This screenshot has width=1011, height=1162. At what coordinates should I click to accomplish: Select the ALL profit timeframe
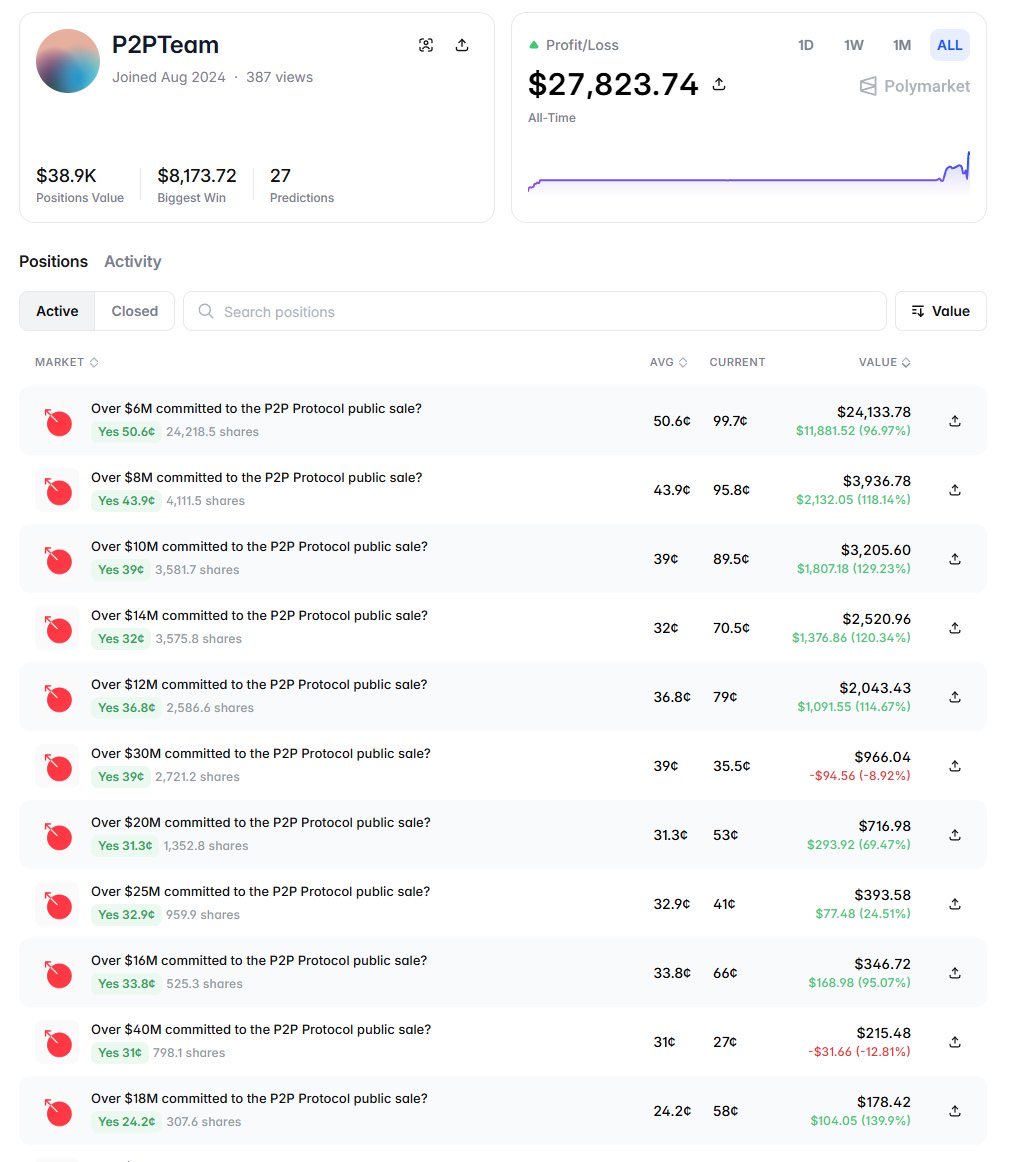[x=949, y=45]
